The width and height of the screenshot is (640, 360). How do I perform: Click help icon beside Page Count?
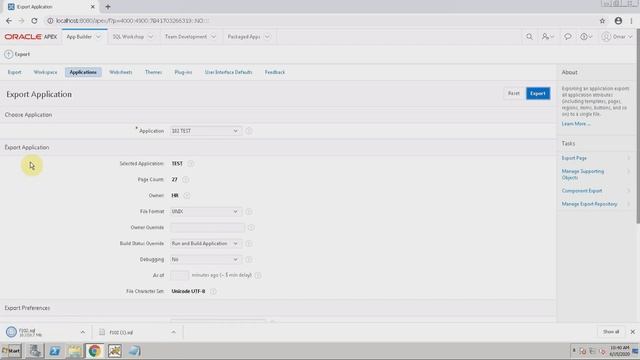(185, 180)
